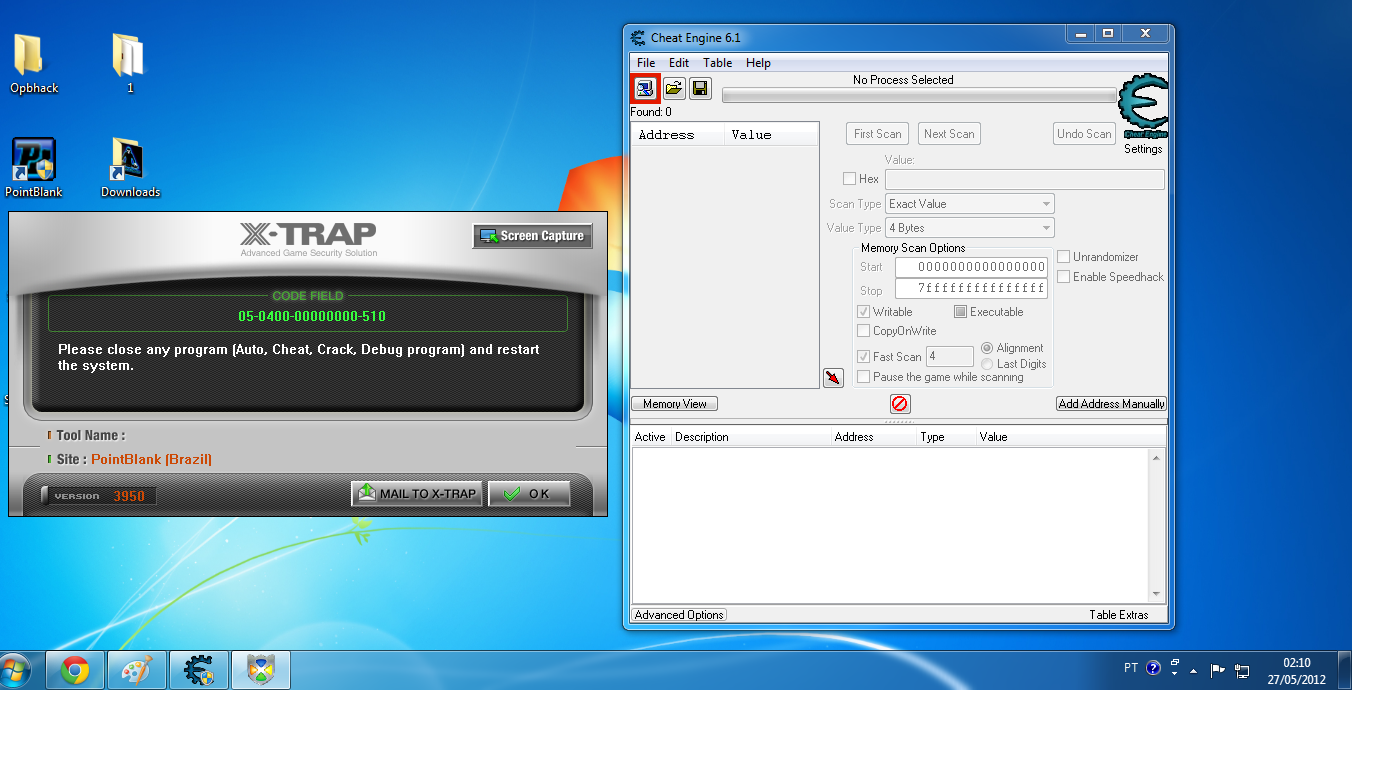
Task: Click MAIL TO X-TRAP button
Action: 417,494
